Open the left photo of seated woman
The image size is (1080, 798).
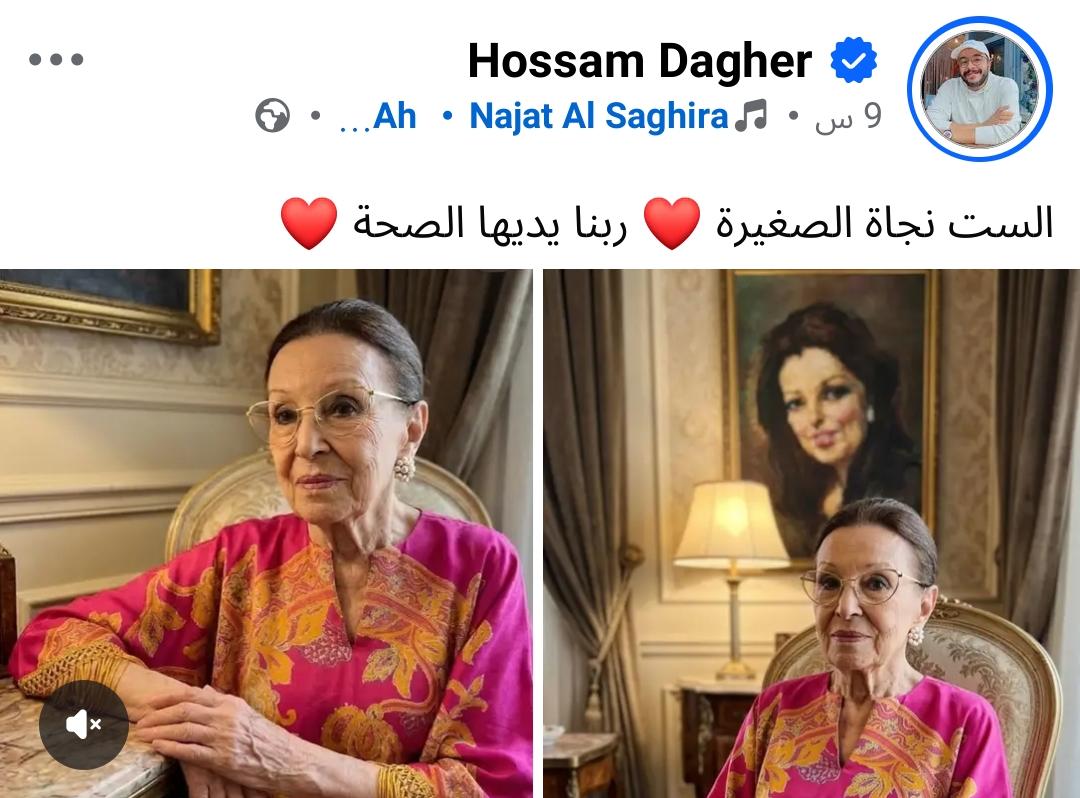pos(266,534)
